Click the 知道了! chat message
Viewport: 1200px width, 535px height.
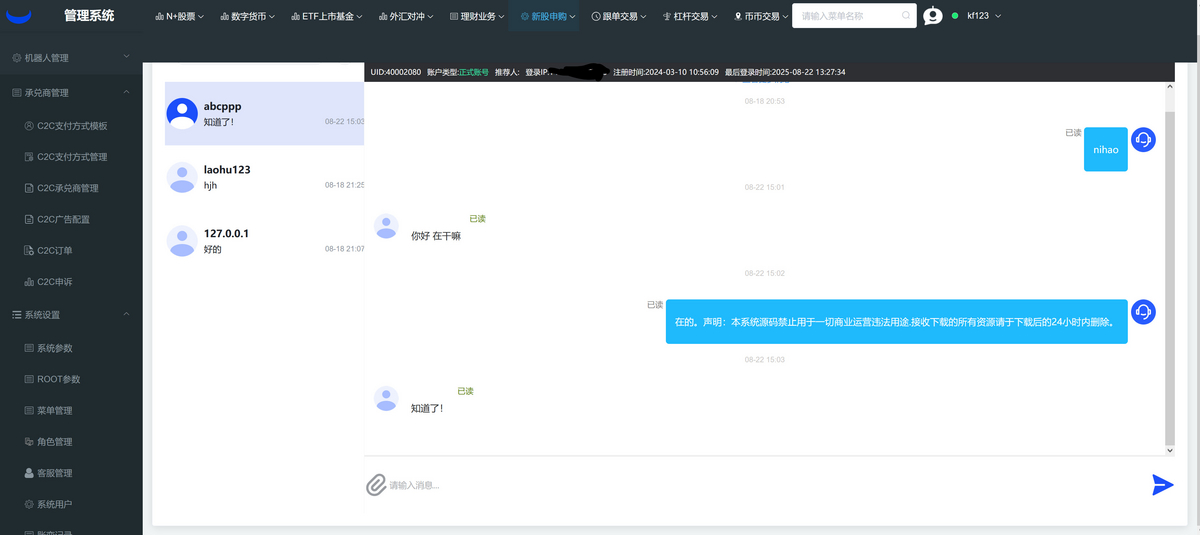click(426, 408)
